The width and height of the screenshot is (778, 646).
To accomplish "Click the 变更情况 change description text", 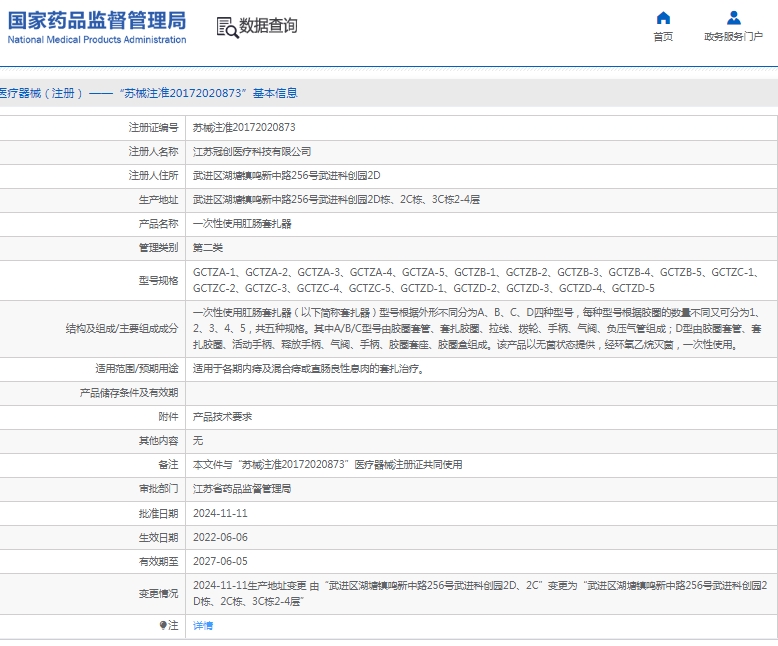I will tap(480, 593).
